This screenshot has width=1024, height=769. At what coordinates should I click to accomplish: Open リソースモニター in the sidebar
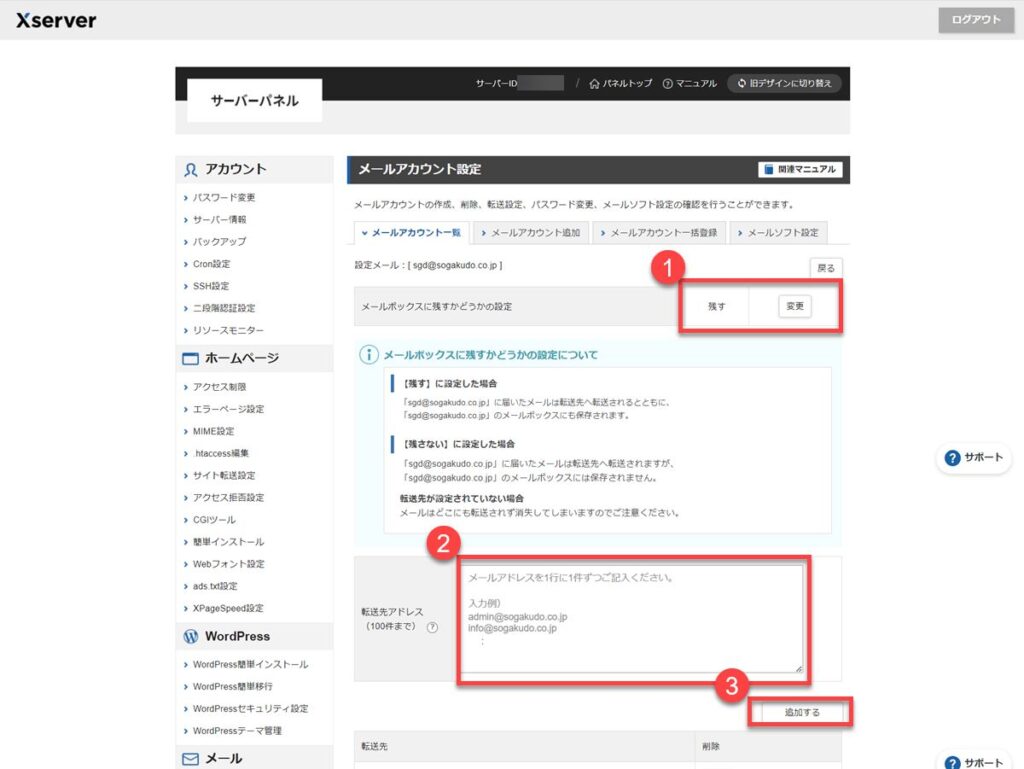point(228,330)
